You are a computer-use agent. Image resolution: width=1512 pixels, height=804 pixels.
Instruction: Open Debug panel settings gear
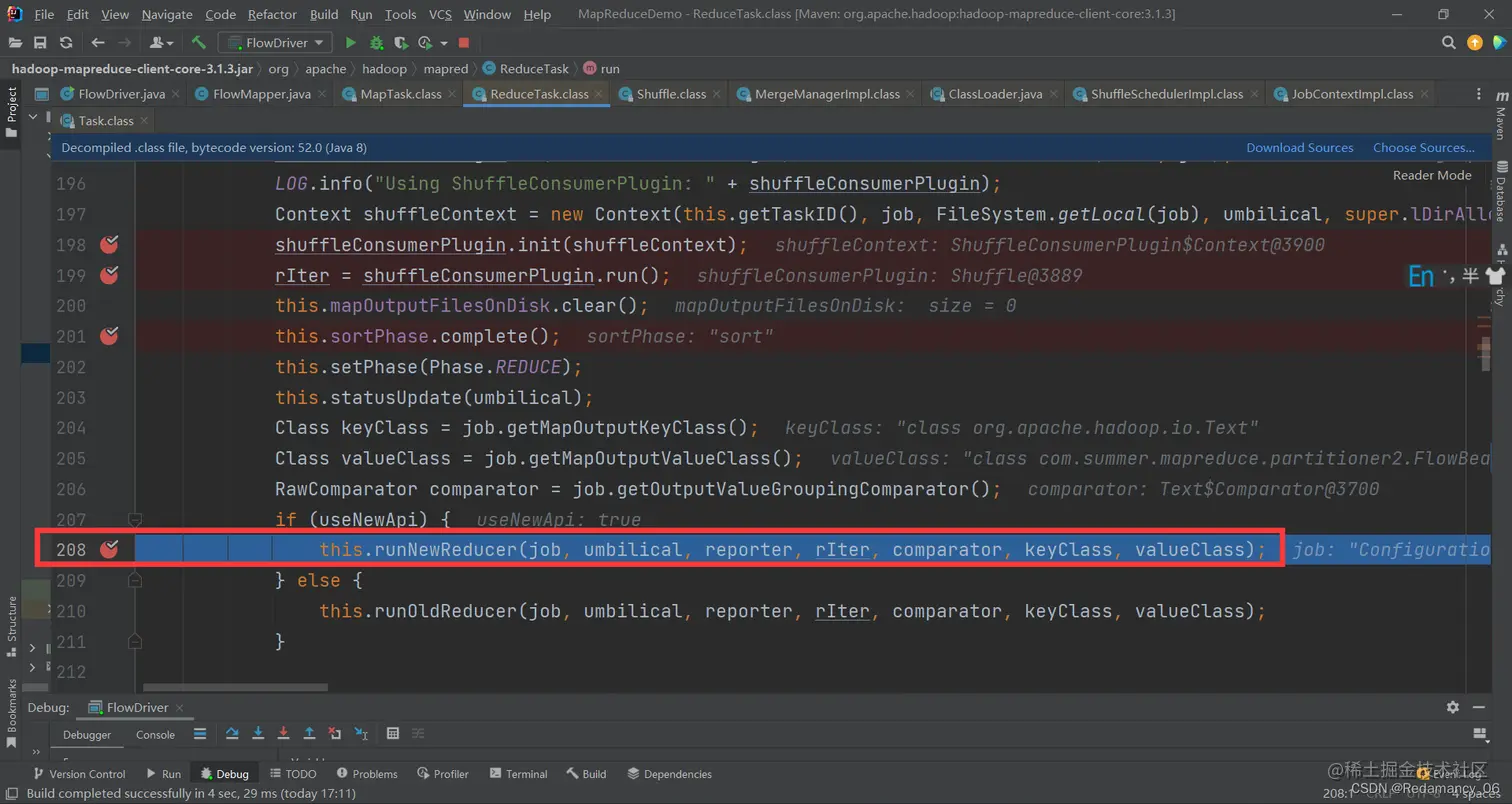point(1453,707)
